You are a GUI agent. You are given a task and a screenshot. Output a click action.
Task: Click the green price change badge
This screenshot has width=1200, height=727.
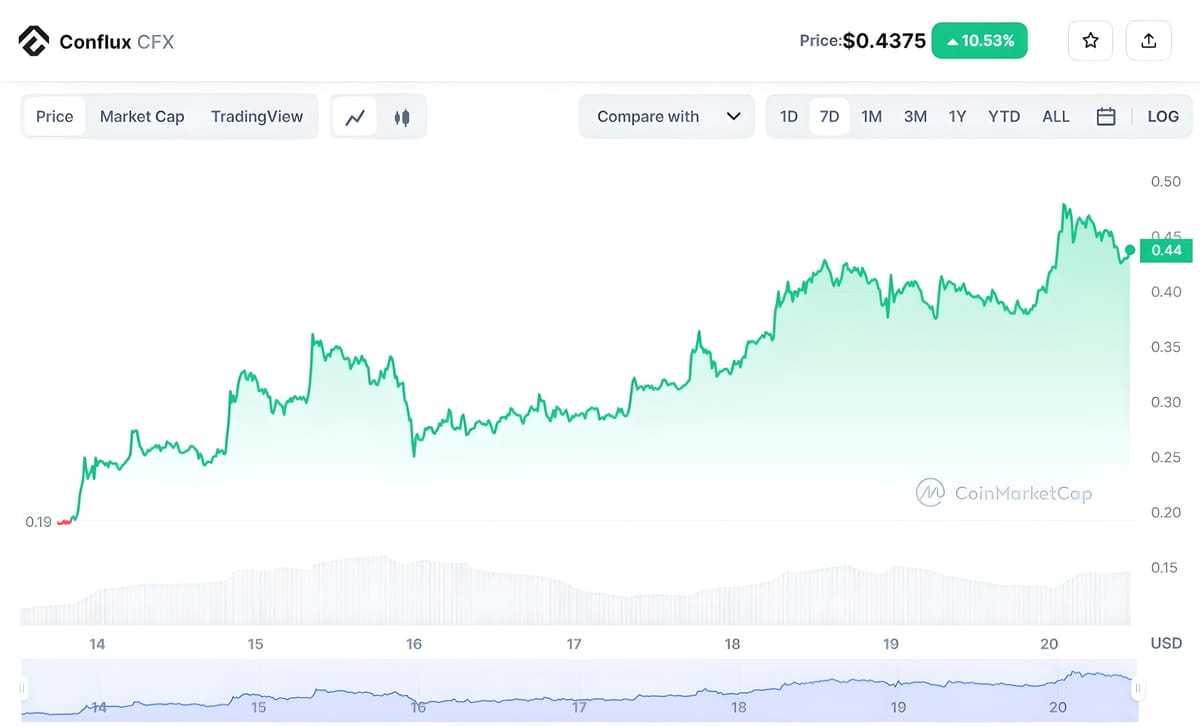pos(979,40)
